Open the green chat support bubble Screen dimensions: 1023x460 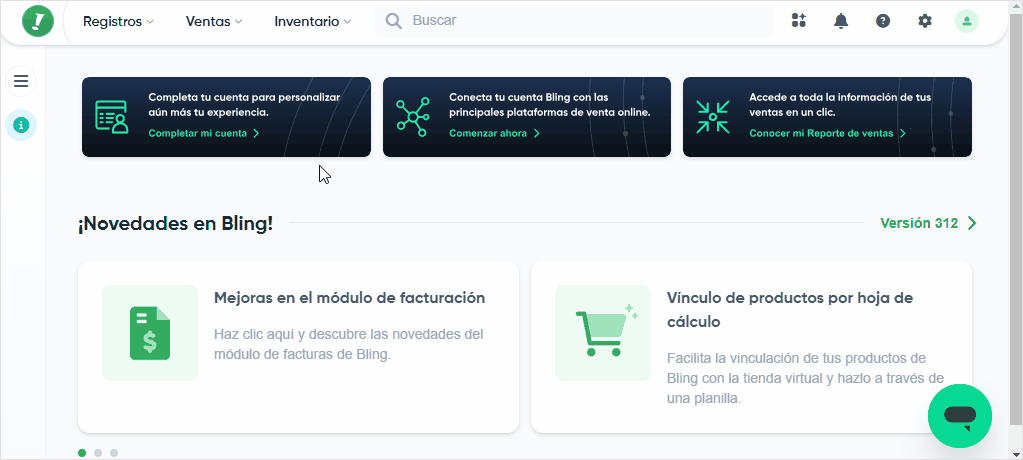(960, 416)
